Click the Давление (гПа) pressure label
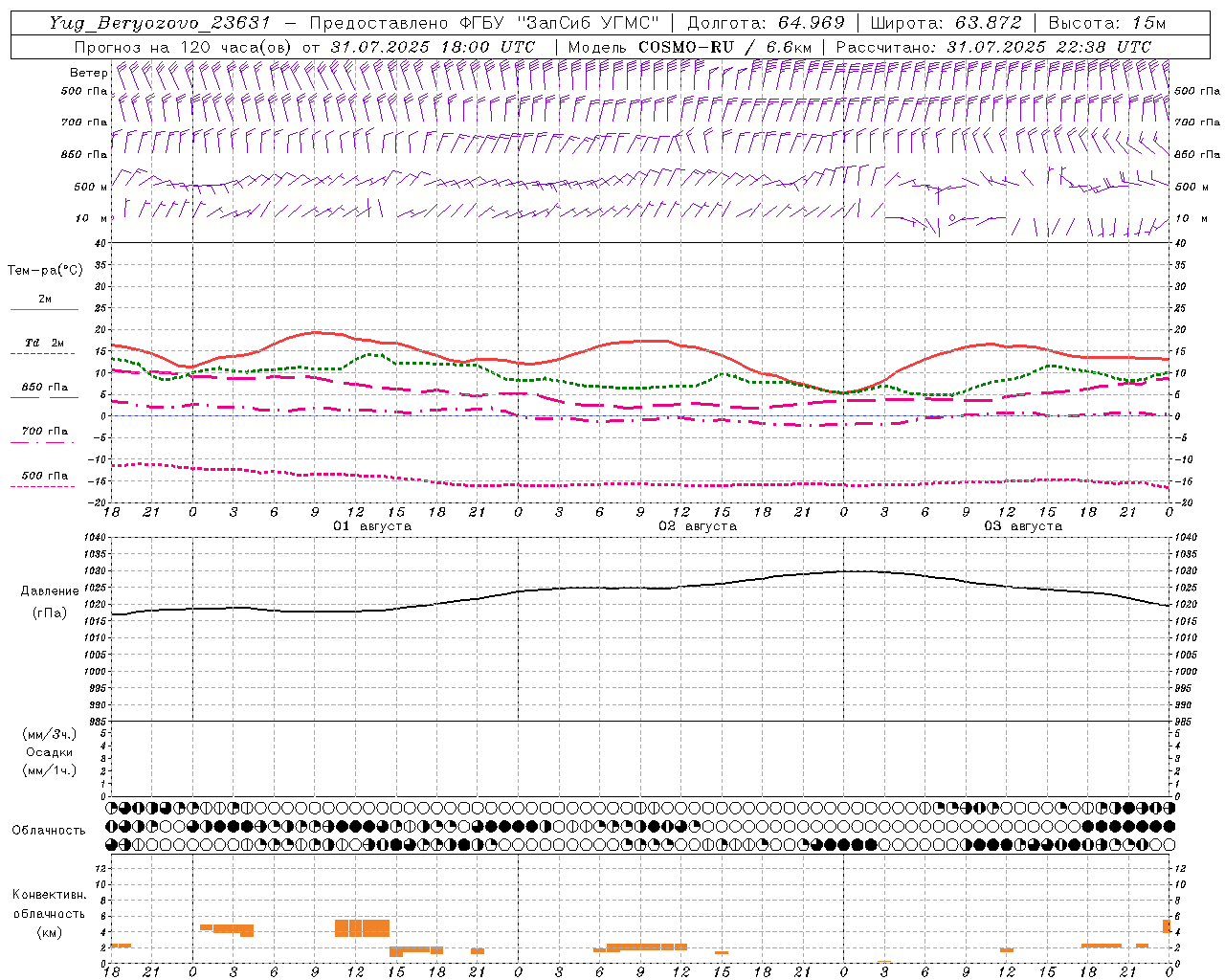The width and height of the screenshot is (1225, 980). pyautogui.click(x=50, y=602)
